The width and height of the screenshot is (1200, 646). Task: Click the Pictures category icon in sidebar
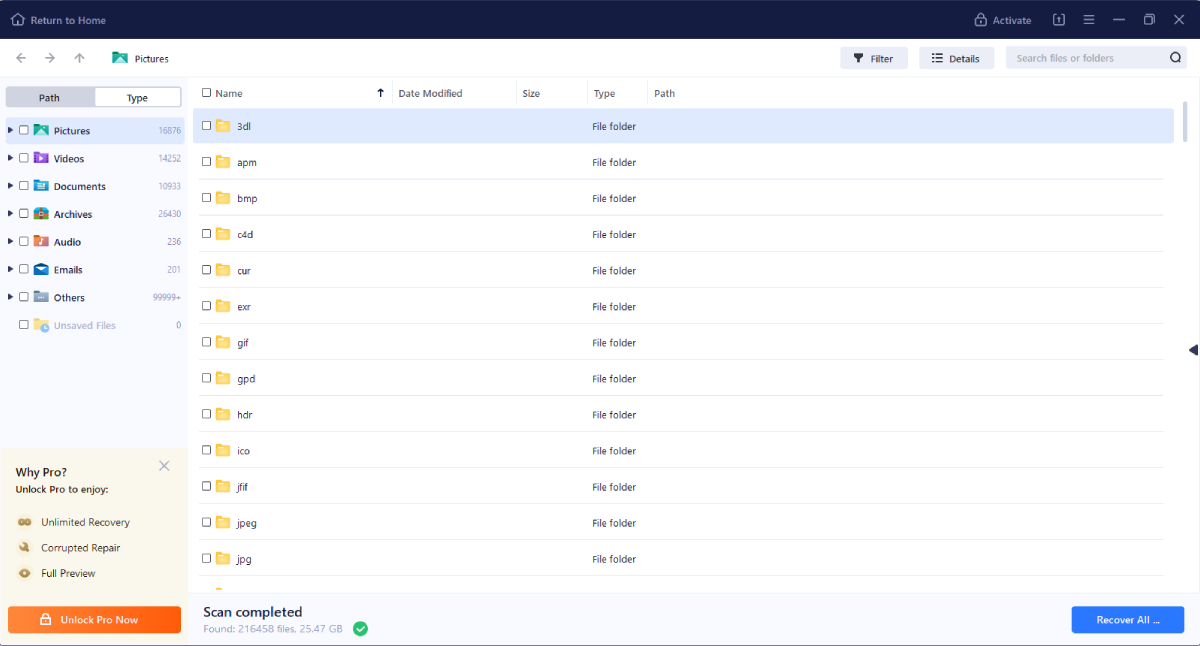(41, 130)
